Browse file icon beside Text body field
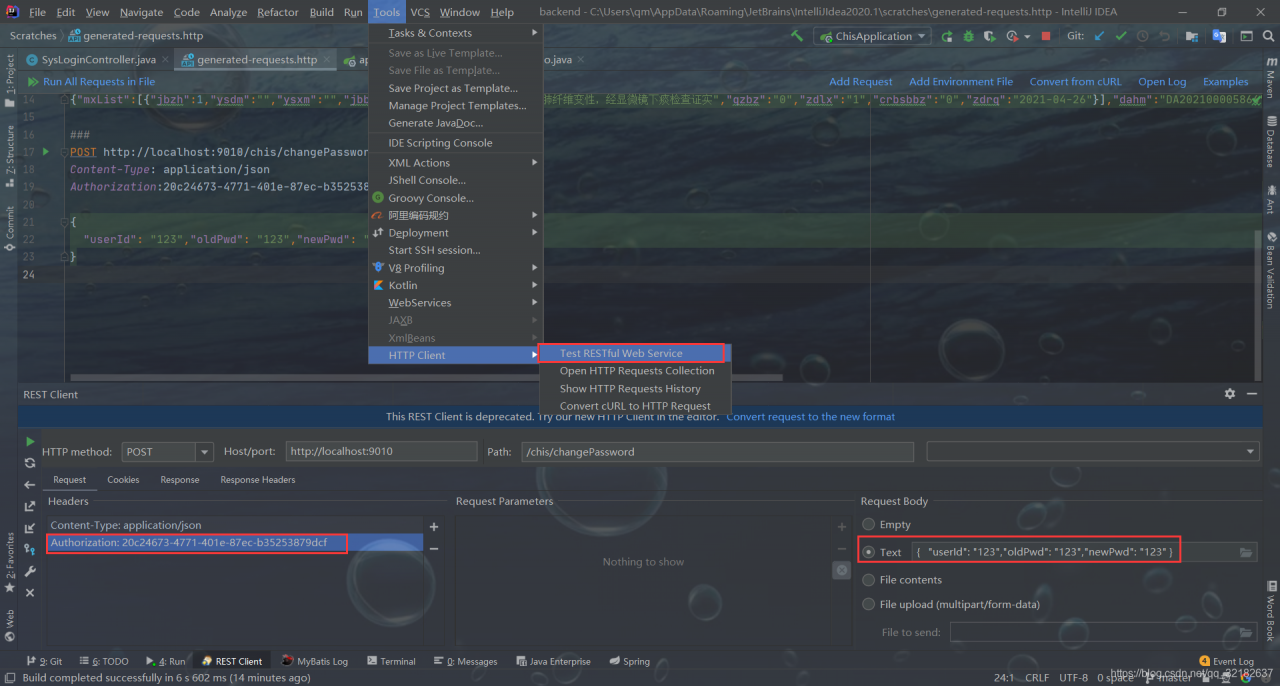Image resolution: width=1280 pixels, height=686 pixels. pos(1246,552)
